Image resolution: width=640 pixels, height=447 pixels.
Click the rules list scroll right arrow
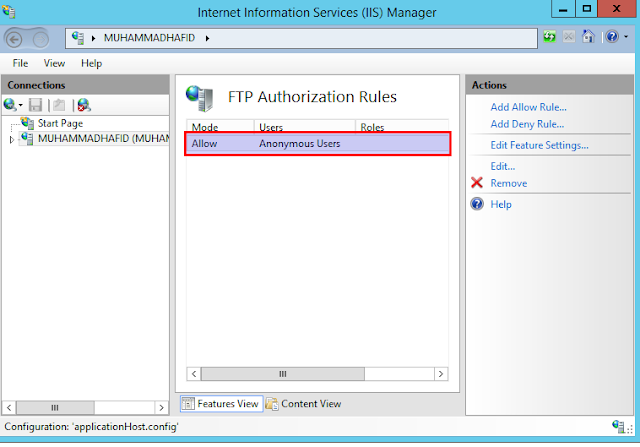click(441, 374)
